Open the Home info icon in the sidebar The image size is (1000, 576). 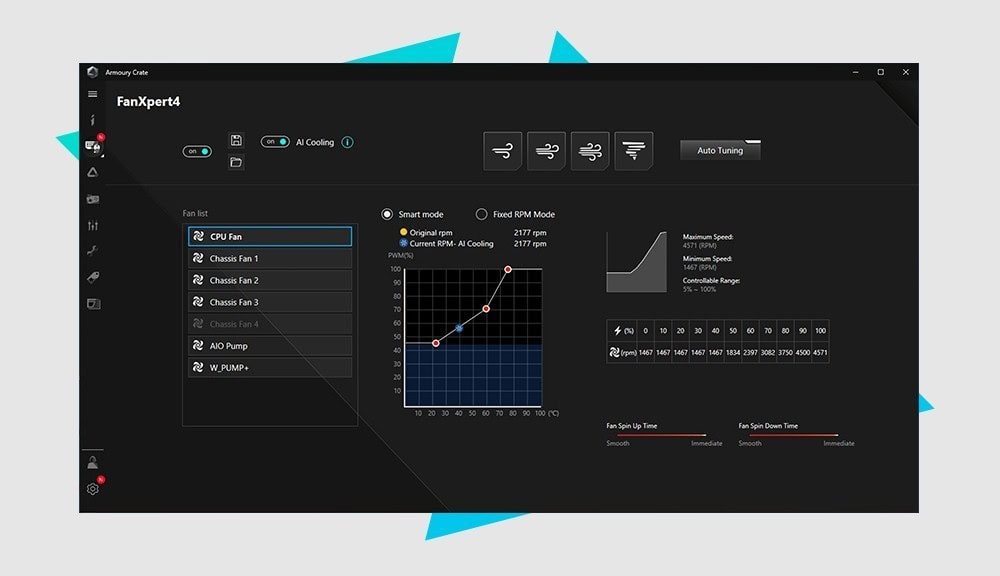point(92,119)
